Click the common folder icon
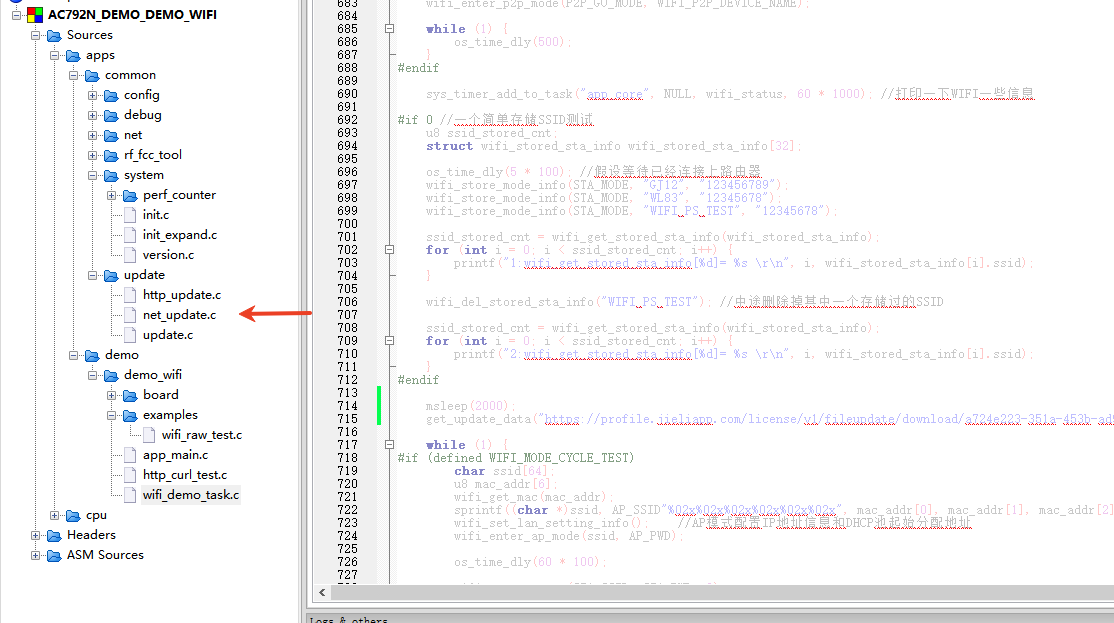 (x=92, y=75)
